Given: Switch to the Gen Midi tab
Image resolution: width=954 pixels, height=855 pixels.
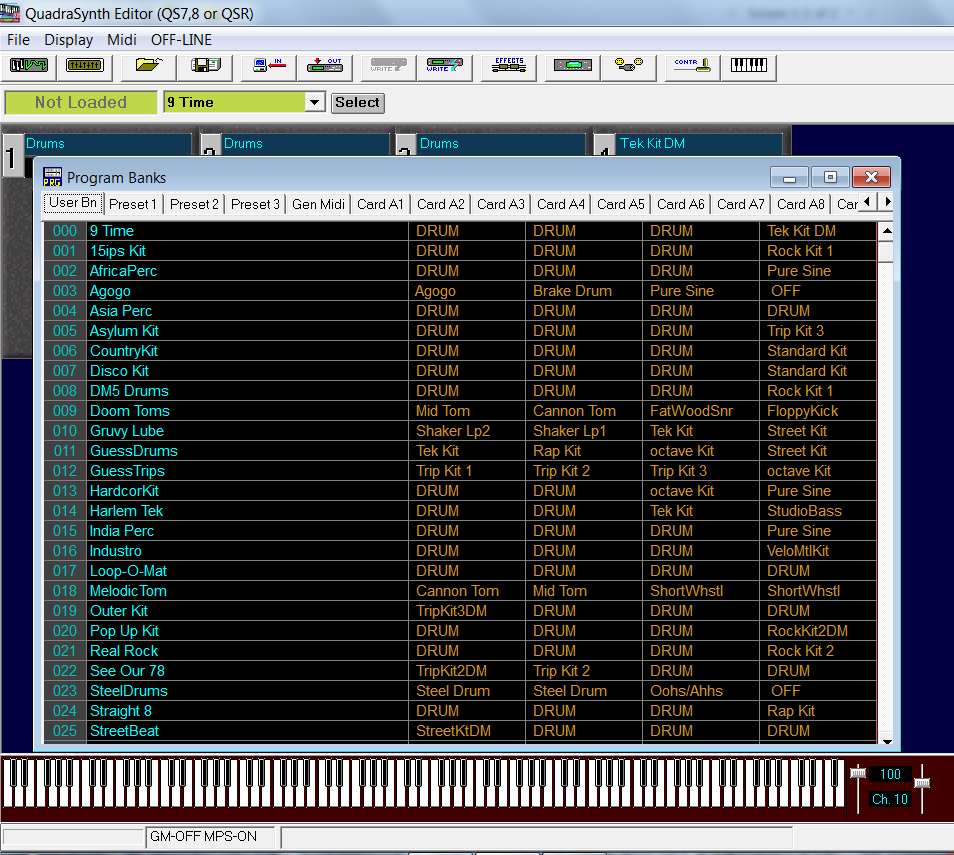Looking at the screenshot, I should pyautogui.click(x=318, y=204).
